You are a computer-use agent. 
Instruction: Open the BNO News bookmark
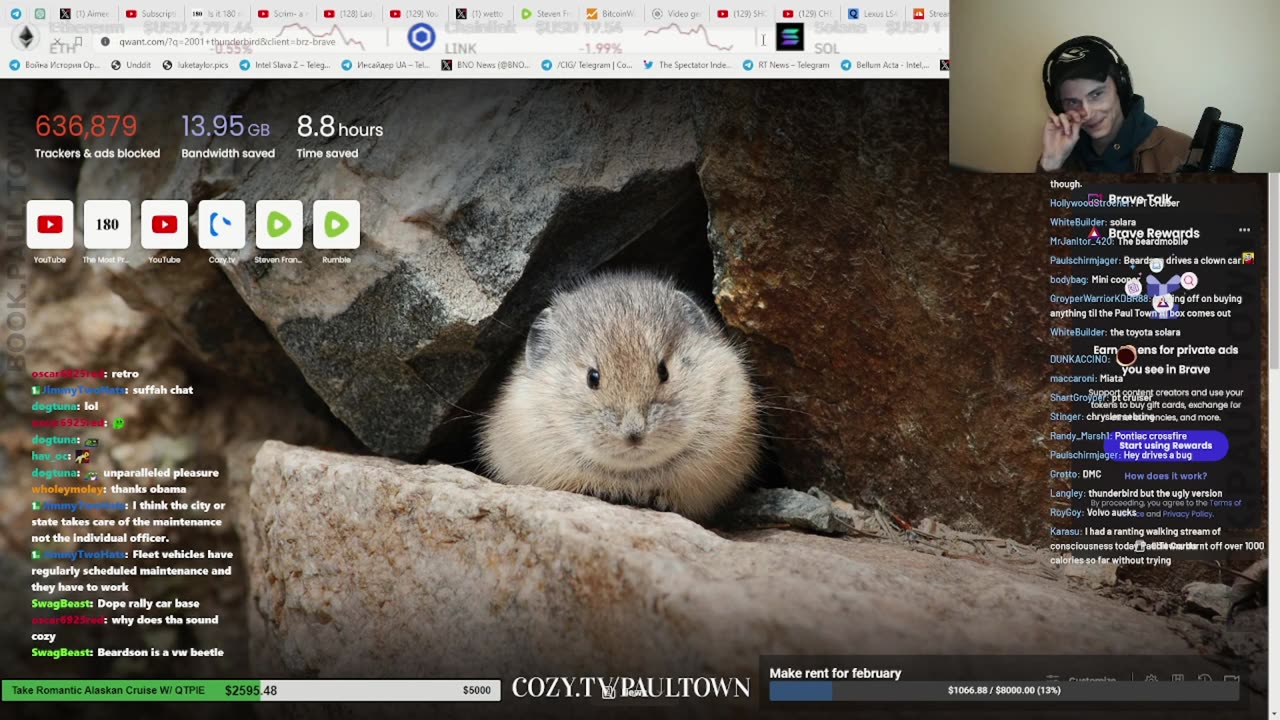[x=485, y=65]
